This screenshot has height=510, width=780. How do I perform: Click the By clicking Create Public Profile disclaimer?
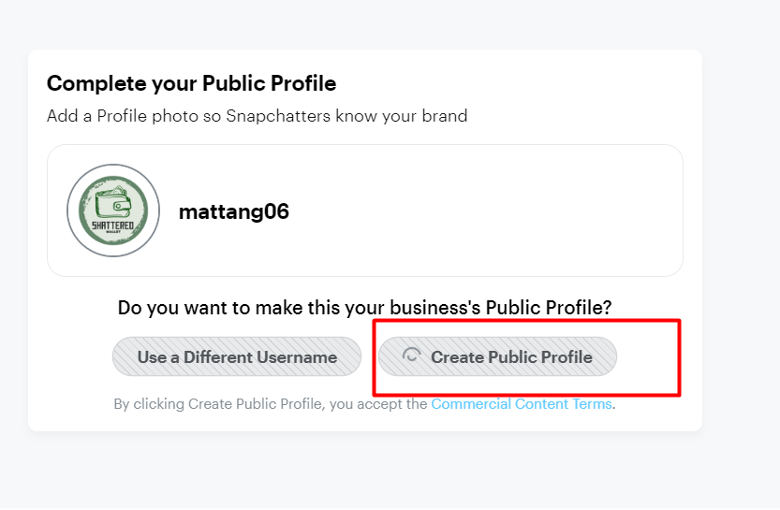[x=365, y=404]
